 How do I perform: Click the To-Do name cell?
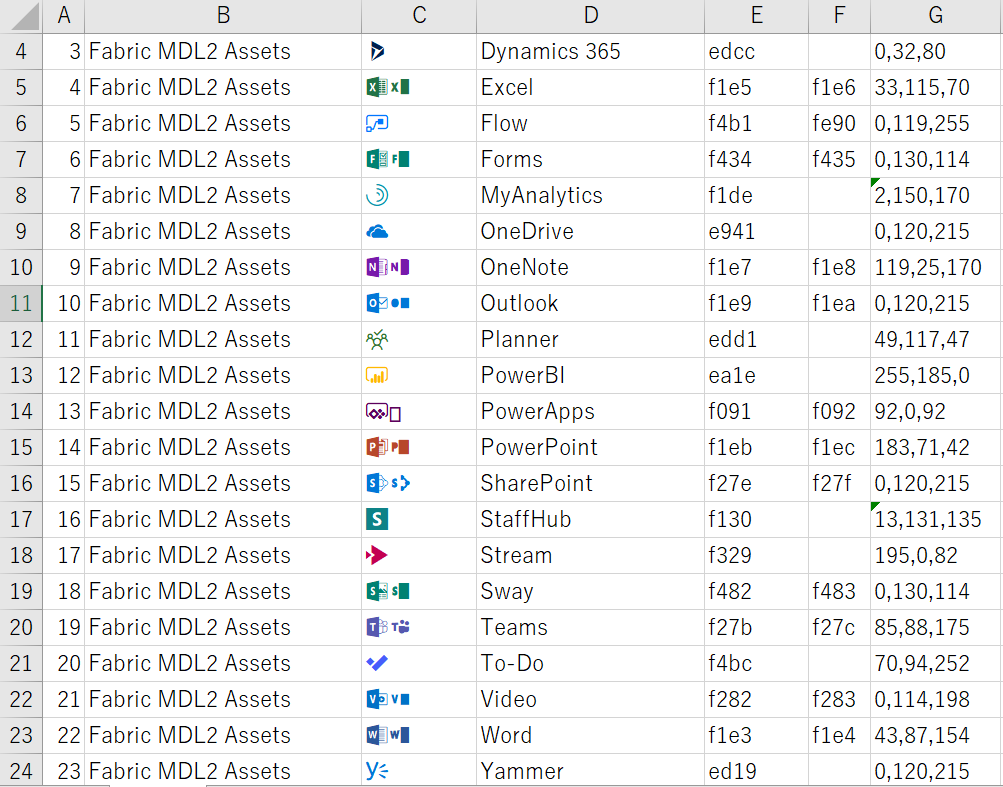coord(590,663)
